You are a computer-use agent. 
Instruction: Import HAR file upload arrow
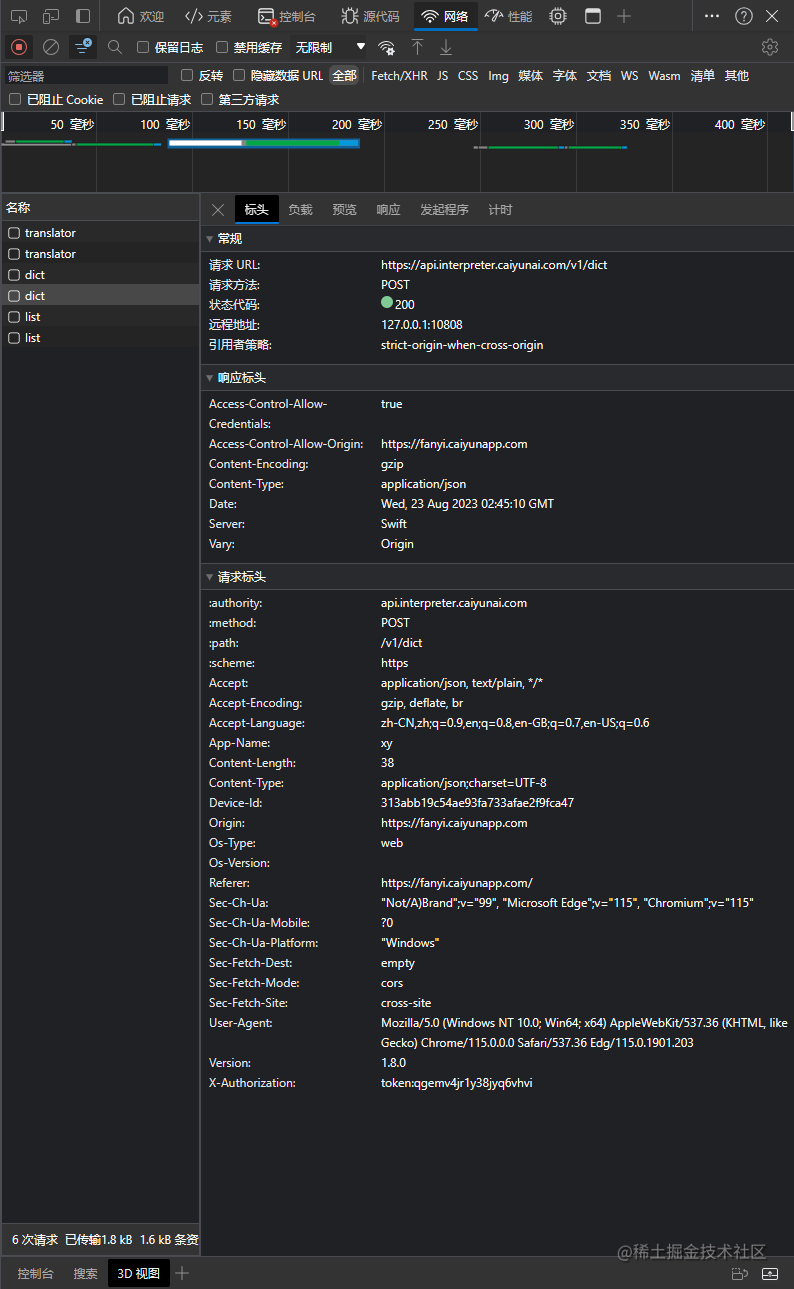[418, 47]
